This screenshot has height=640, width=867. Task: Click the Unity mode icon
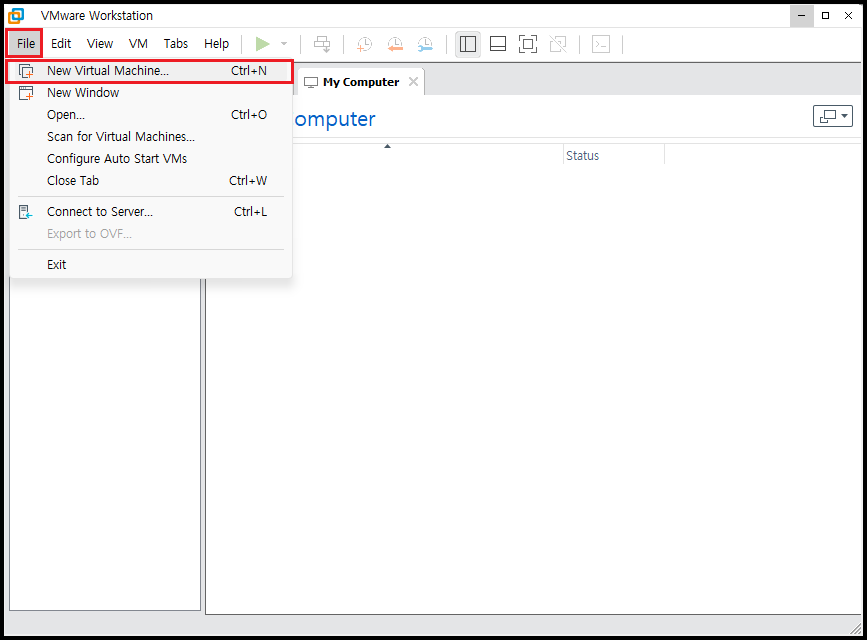(x=558, y=44)
